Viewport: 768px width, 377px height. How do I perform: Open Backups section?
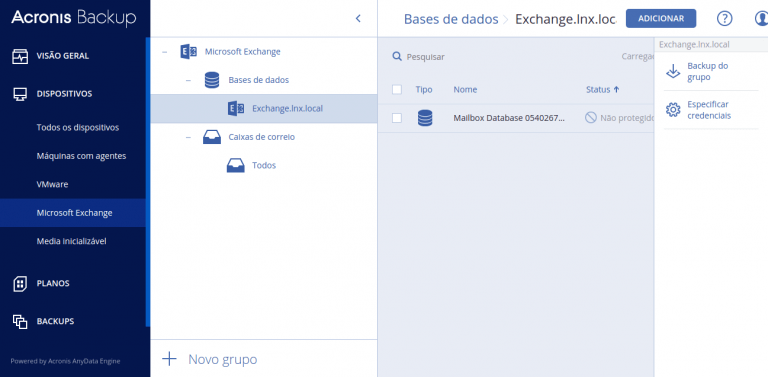55,322
